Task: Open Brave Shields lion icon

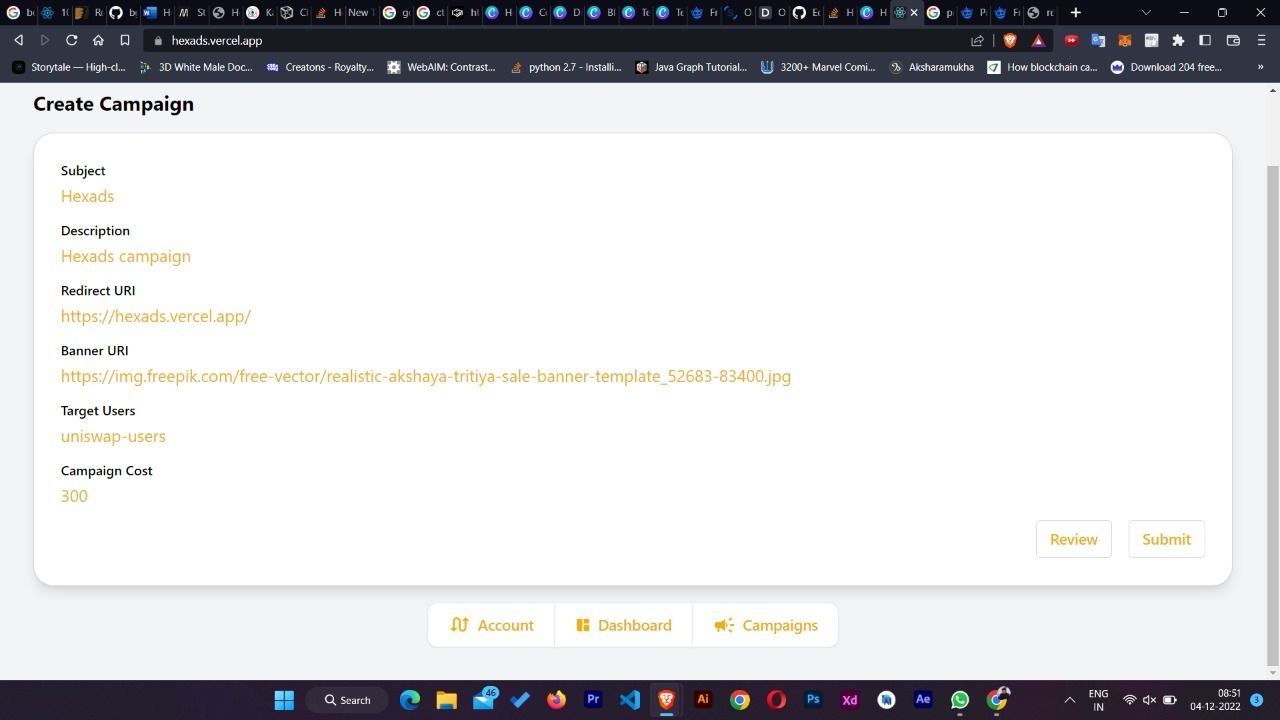Action: (1010, 40)
